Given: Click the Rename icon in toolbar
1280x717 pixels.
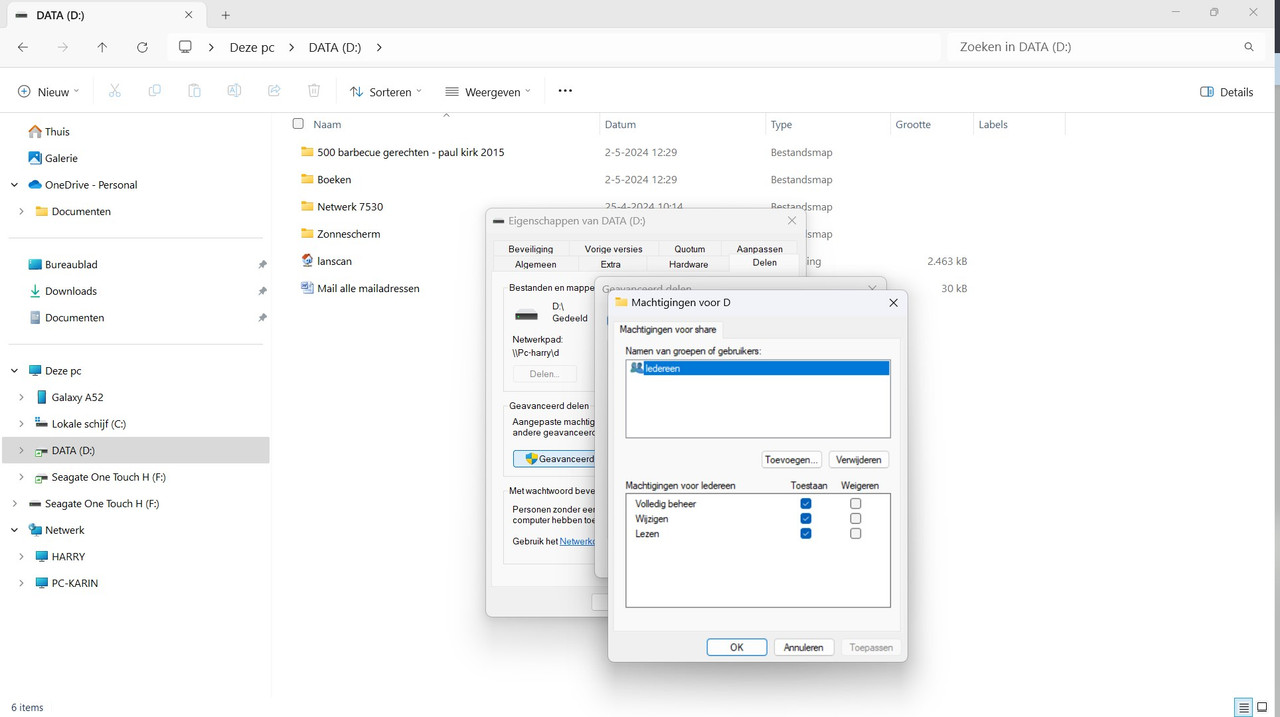Looking at the screenshot, I should pyautogui.click(x=234, y=91).
